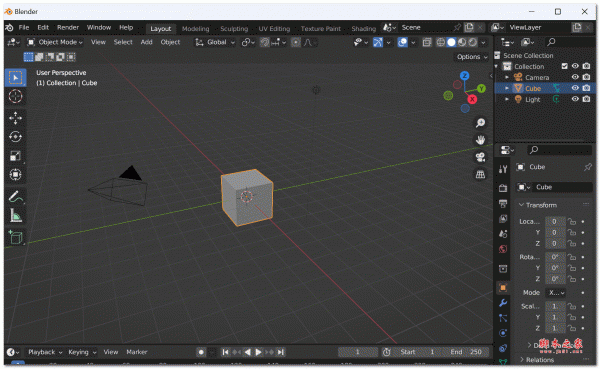Select the Select Box tool

[x=15, y=78]
